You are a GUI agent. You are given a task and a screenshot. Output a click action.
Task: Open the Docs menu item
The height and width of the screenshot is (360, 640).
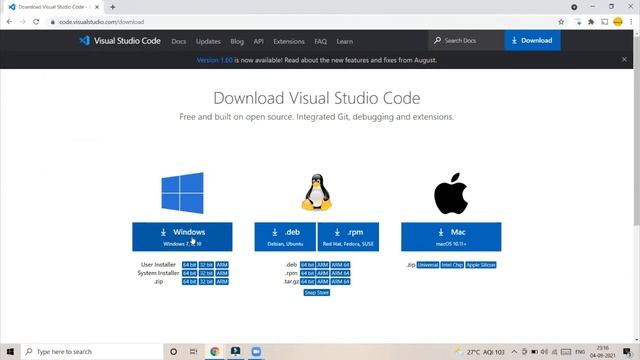pos(179,42)
